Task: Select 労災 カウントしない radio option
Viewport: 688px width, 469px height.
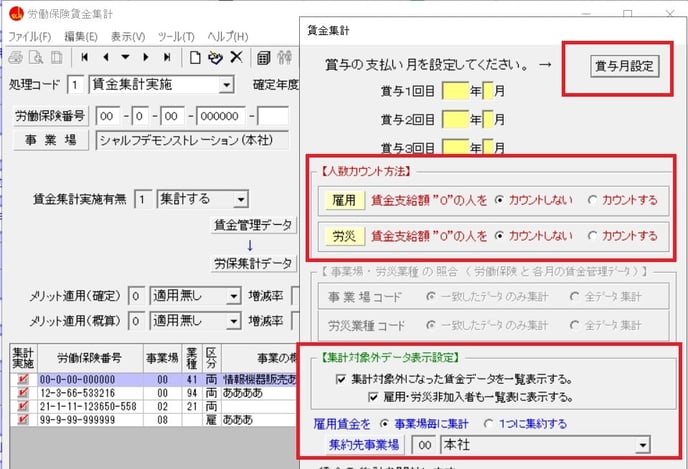Action: point(499,236)
